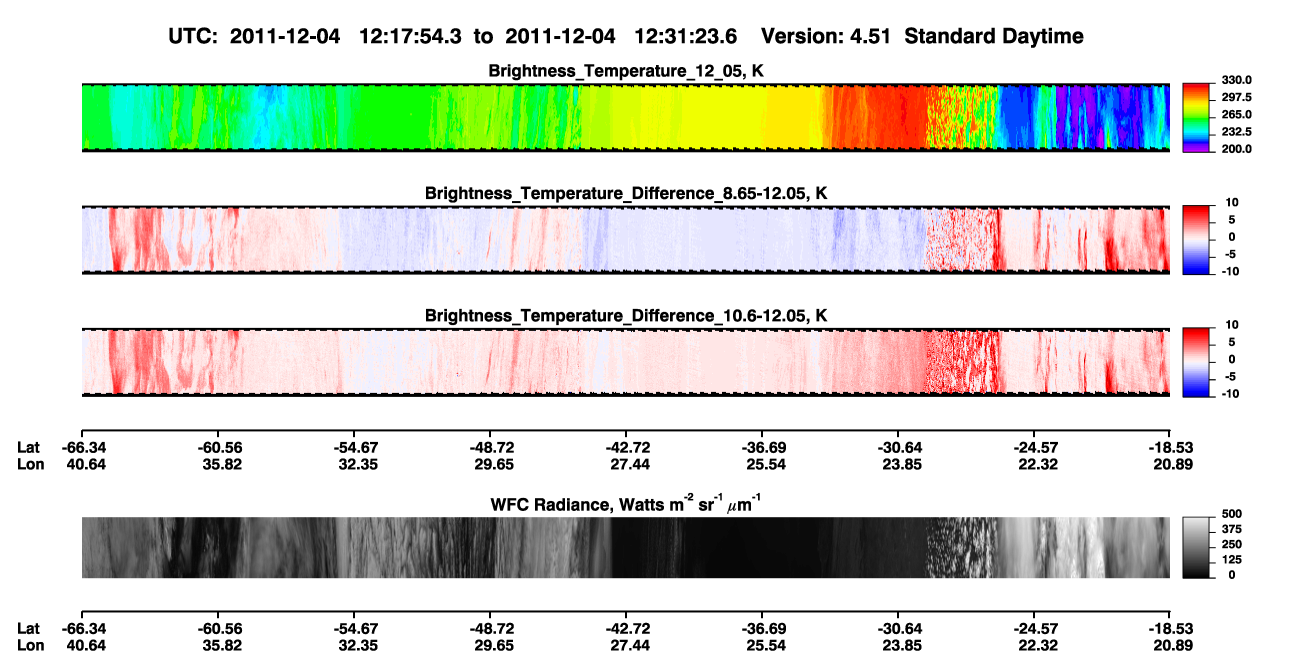1300x667 pixels.
Task: Click the 265.0 colorbar label
Action: [1236, 114]
